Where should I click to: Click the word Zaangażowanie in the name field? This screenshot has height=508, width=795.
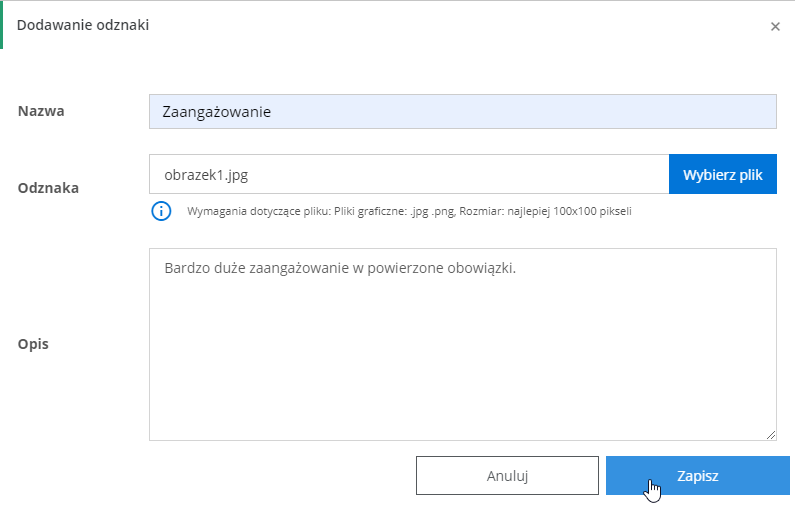(x=216, y=112)
